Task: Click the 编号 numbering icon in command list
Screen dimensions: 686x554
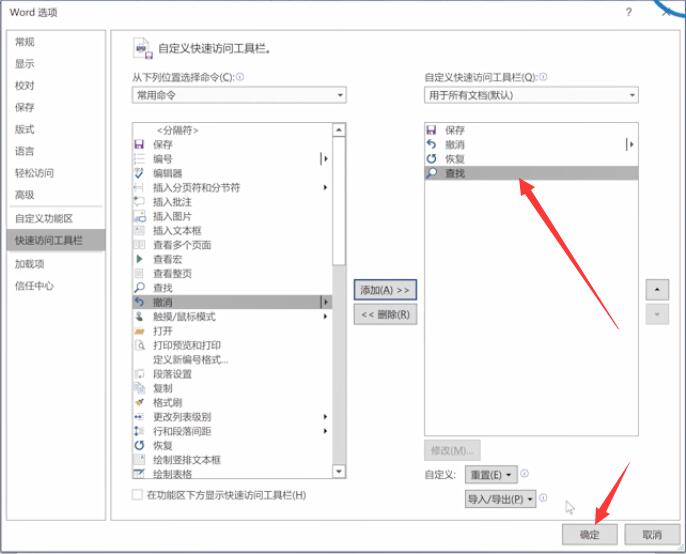Action: (139, 159)
